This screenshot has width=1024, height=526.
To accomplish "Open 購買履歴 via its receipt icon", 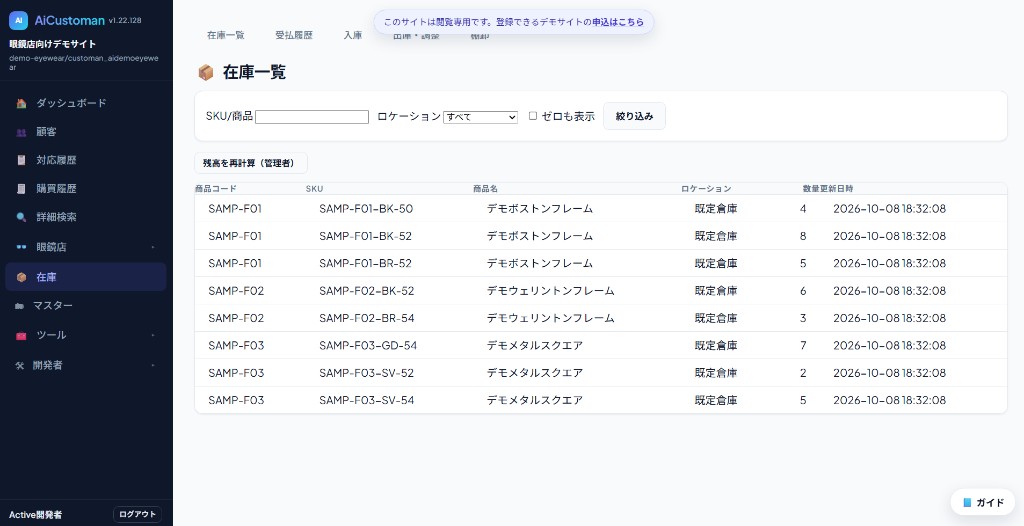I will tap(21, 189).
